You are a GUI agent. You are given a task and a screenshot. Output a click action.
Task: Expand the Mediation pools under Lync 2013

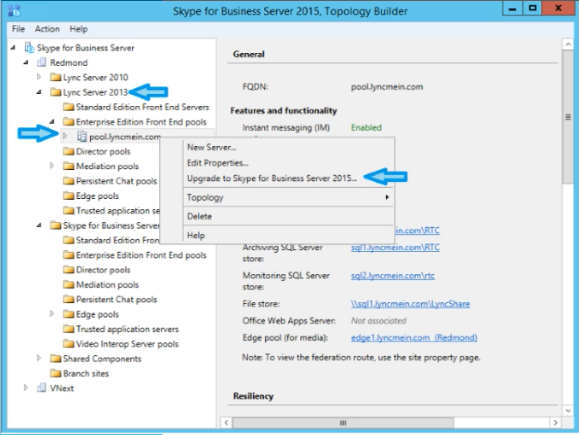[52, 166]
